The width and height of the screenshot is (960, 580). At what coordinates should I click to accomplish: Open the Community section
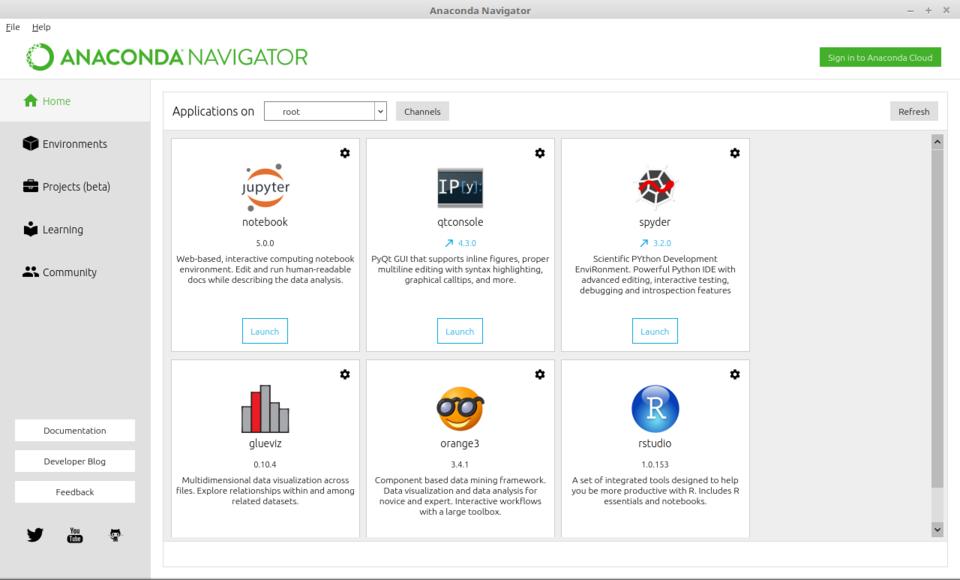tap(75, 272)
